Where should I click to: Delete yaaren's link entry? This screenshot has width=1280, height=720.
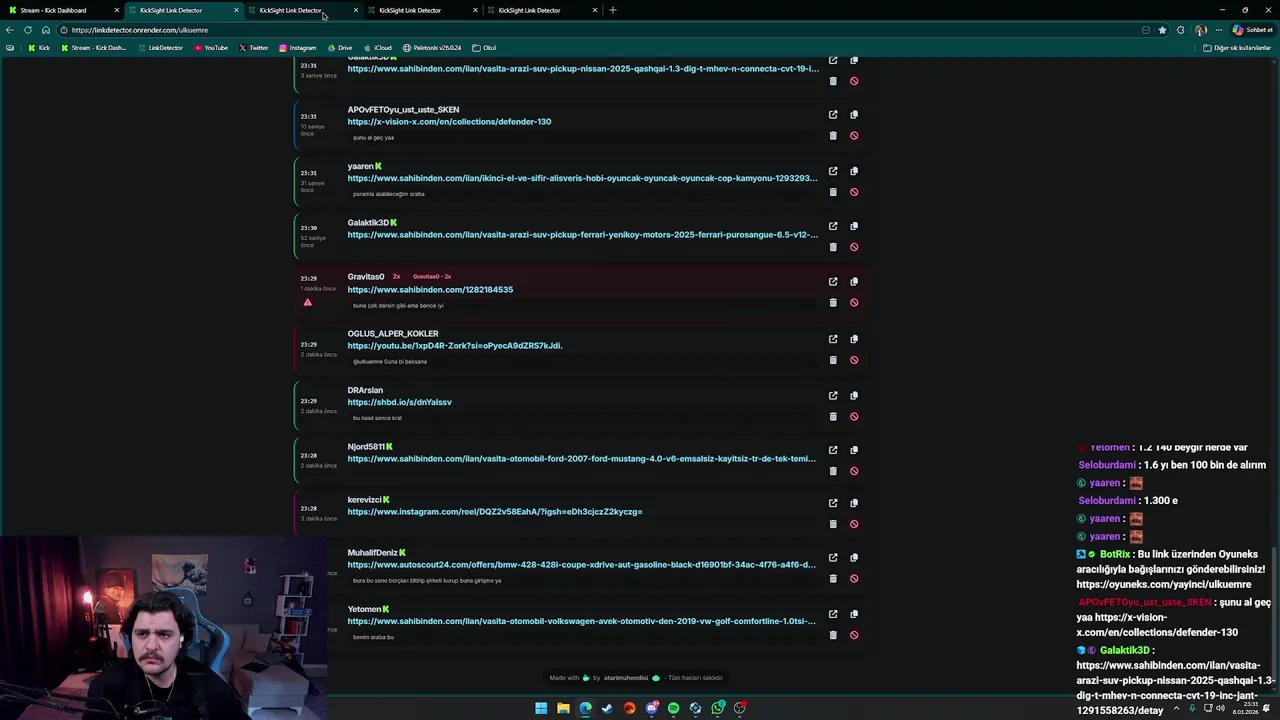point(833,192)
